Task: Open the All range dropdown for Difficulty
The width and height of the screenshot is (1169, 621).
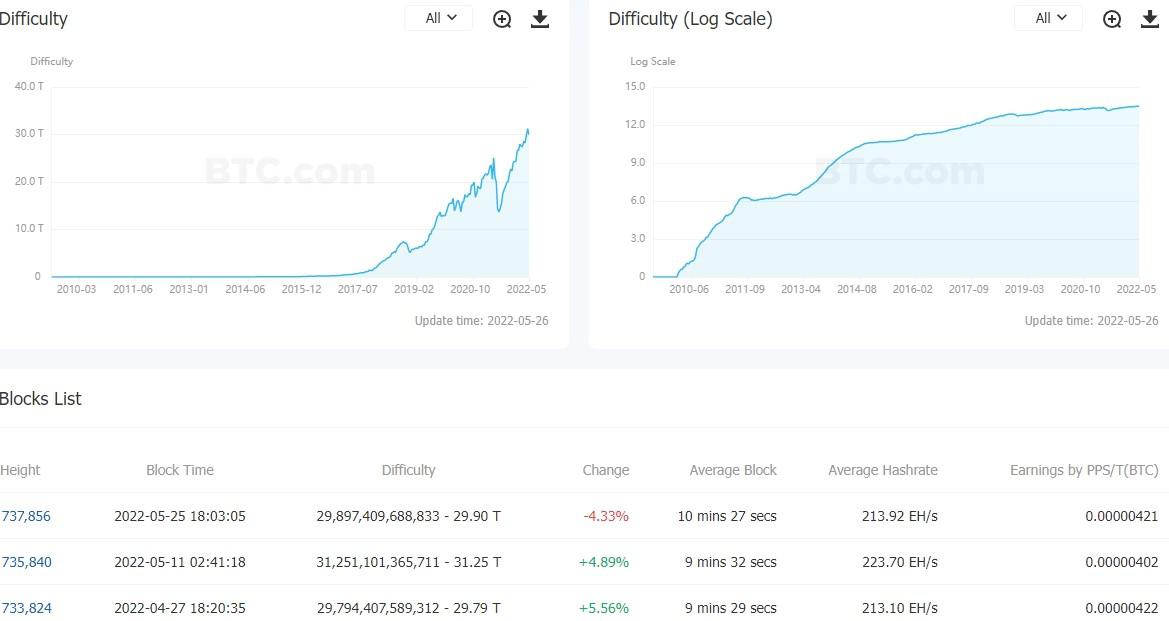Action: click(x=439, y=18)
